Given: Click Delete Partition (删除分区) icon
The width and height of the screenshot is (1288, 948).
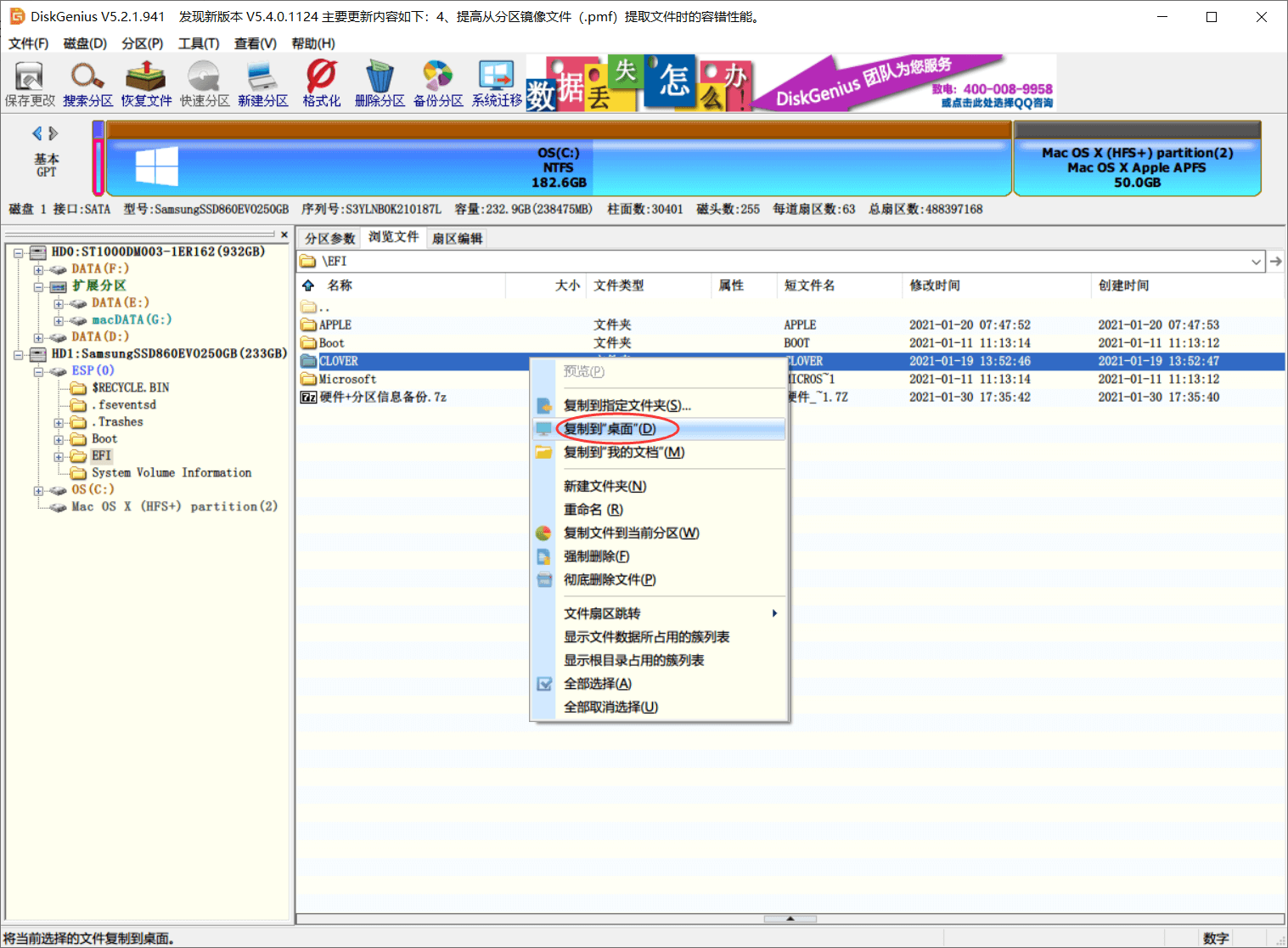Looking at the screenshot, I should point(380,83).
